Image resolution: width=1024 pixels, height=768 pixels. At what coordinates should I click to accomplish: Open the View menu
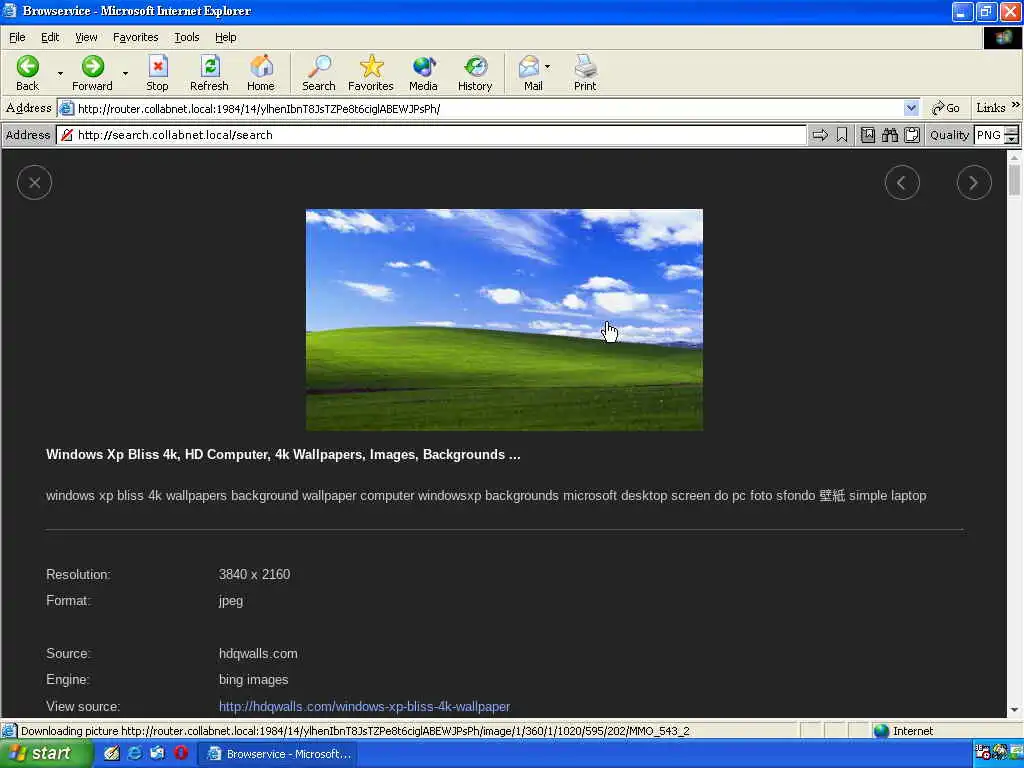(86, 37)
